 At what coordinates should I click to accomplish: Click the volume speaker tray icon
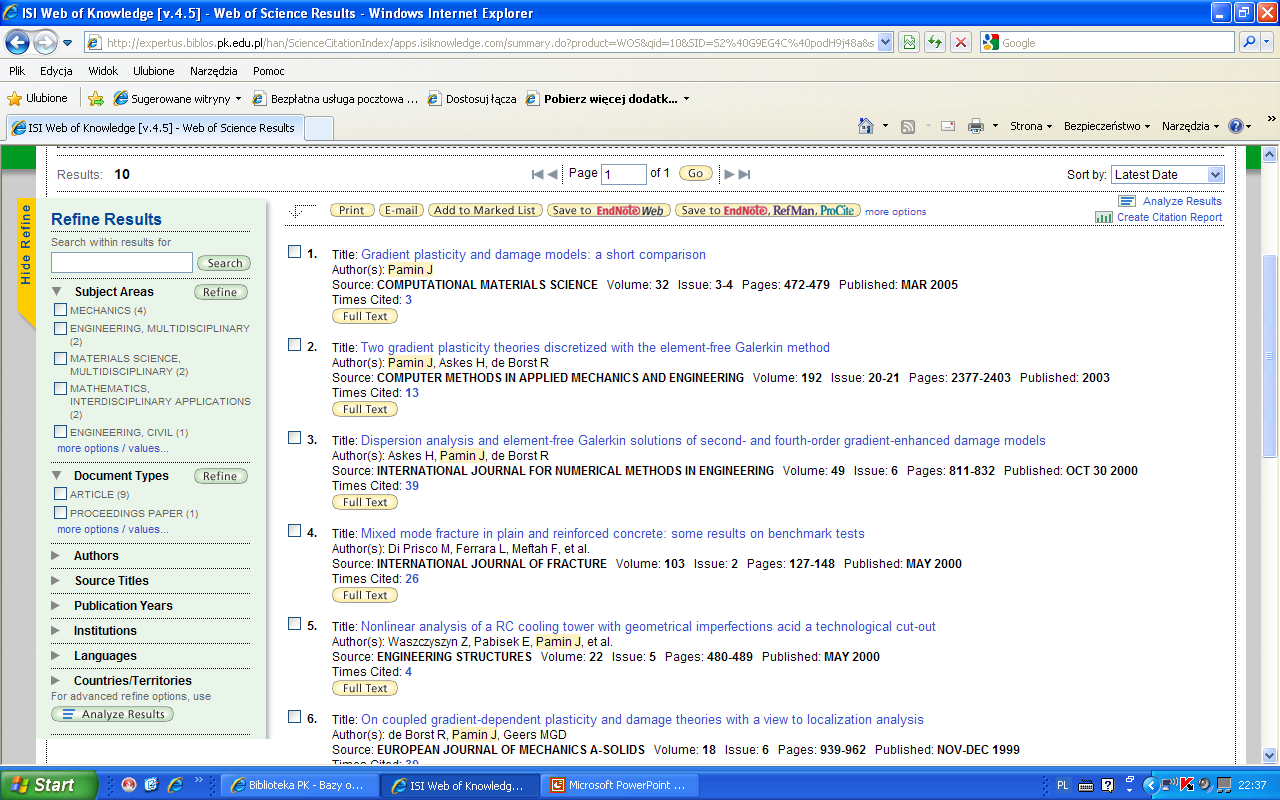pos(1205,785)
